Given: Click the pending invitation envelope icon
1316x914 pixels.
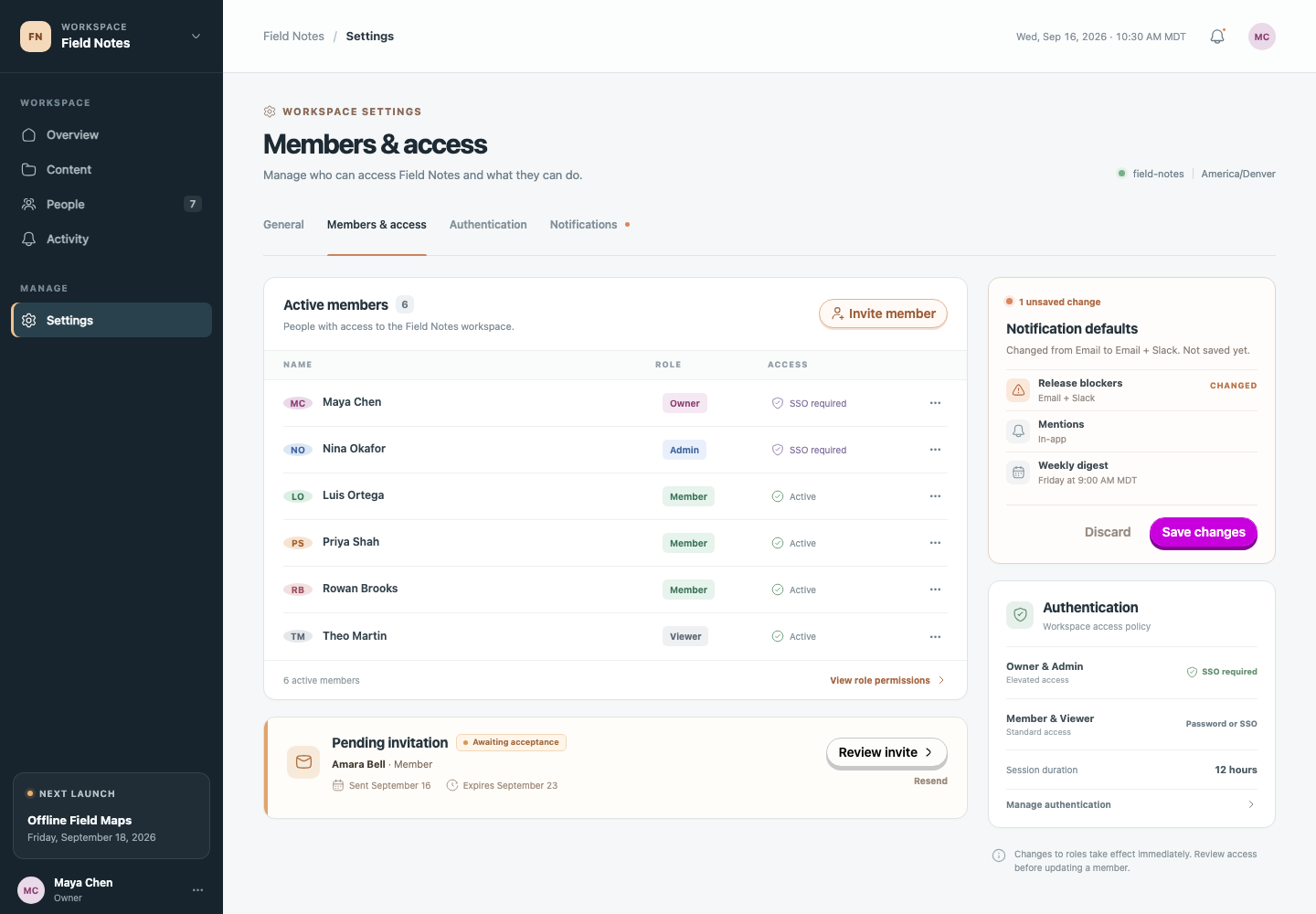Looking at the screenshot, I should pyautogui.click(x=303, y=762).
